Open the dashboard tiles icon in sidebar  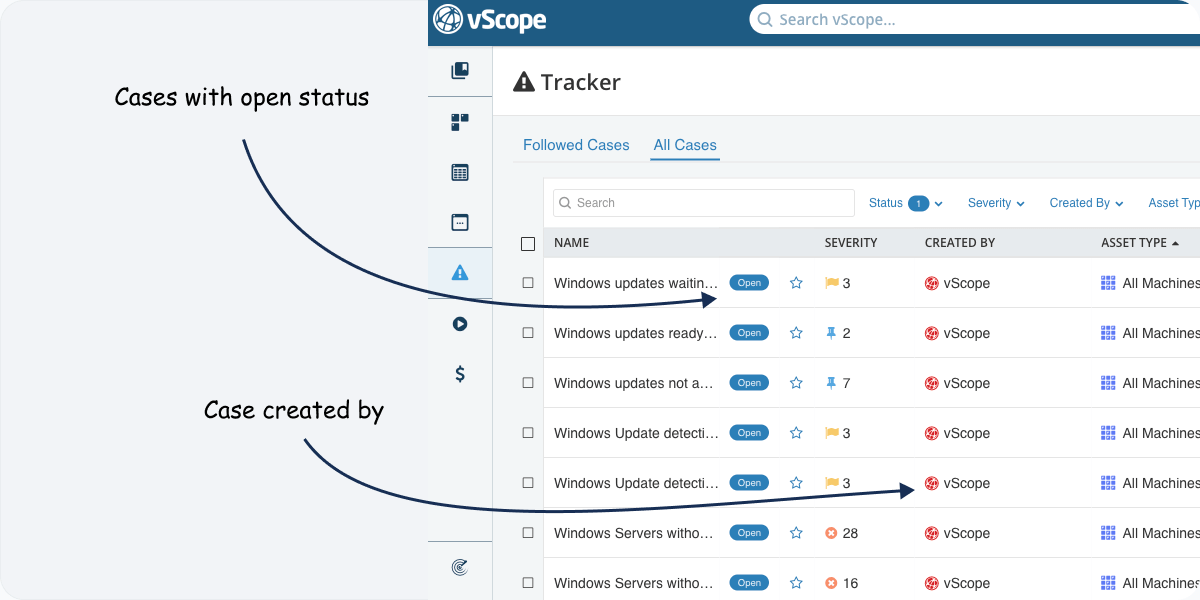[x=460, y=122]
